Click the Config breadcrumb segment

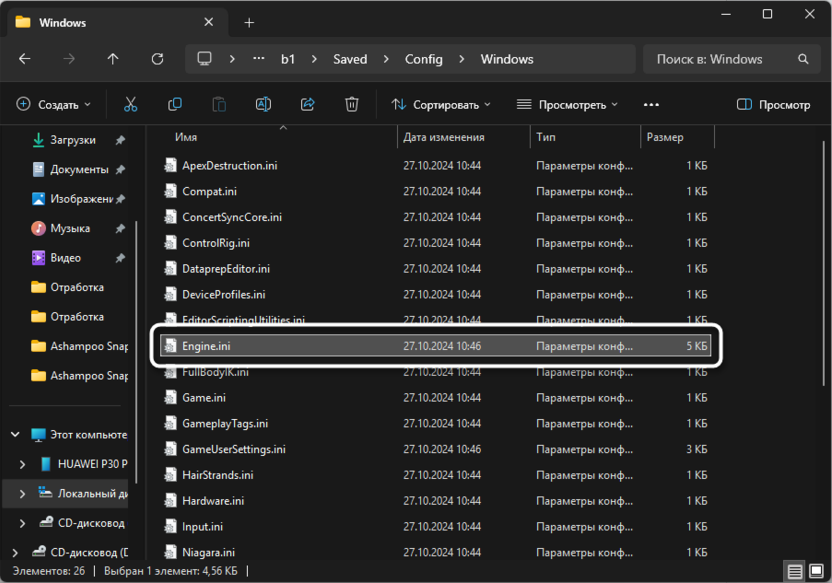pyautogui.click(x=423, y=59)
